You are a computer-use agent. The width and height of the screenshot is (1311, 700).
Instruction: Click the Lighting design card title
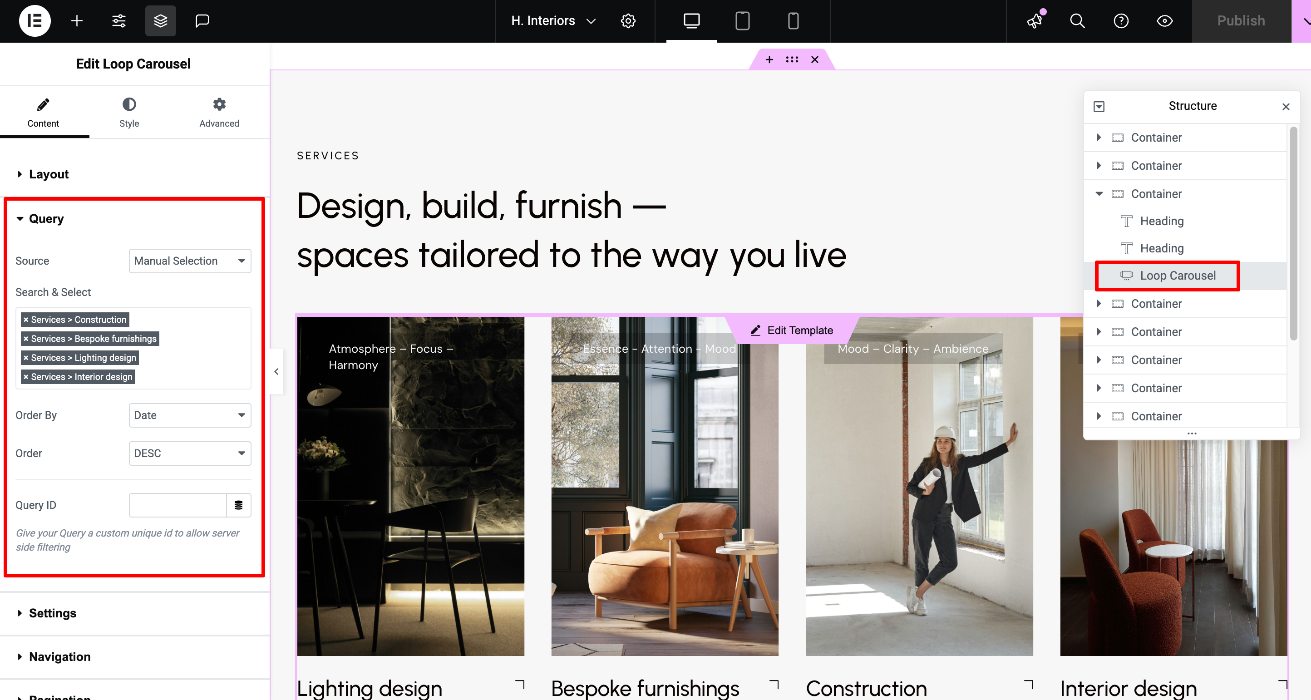[370, 689]
